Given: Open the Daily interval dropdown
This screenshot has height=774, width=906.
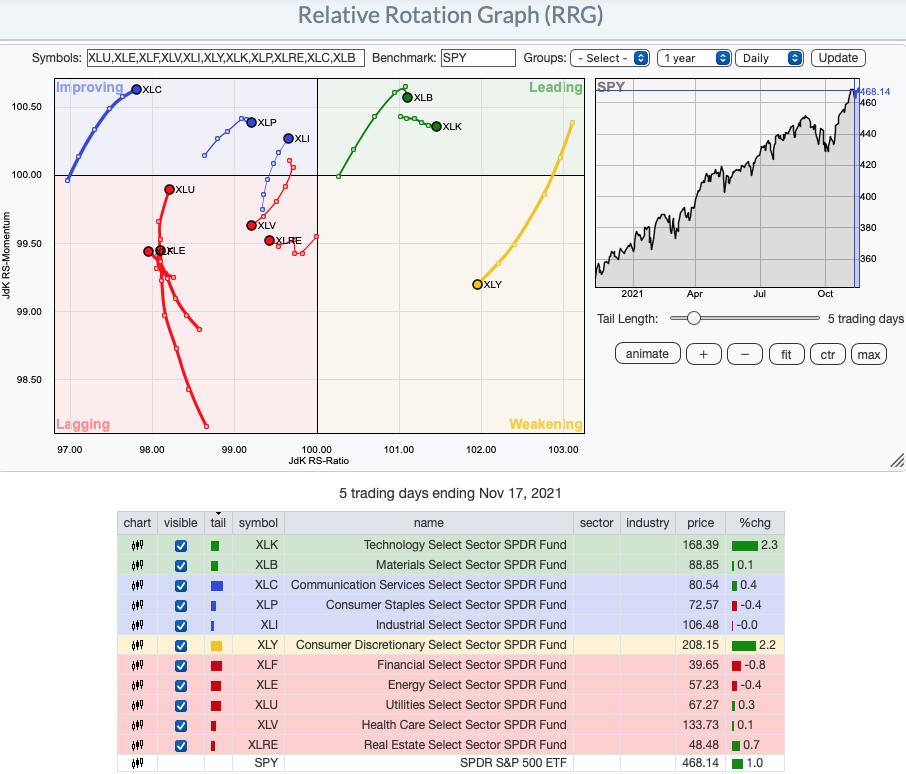Looking at the screenshot, I should (769, 58).
